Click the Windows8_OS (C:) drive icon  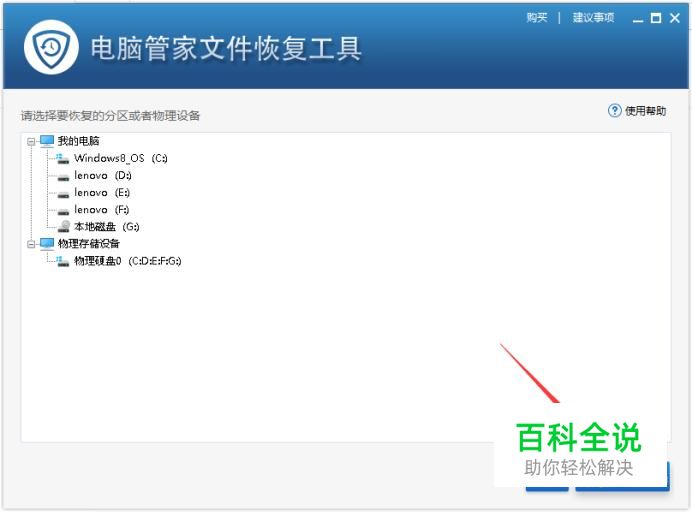[63, 158]
